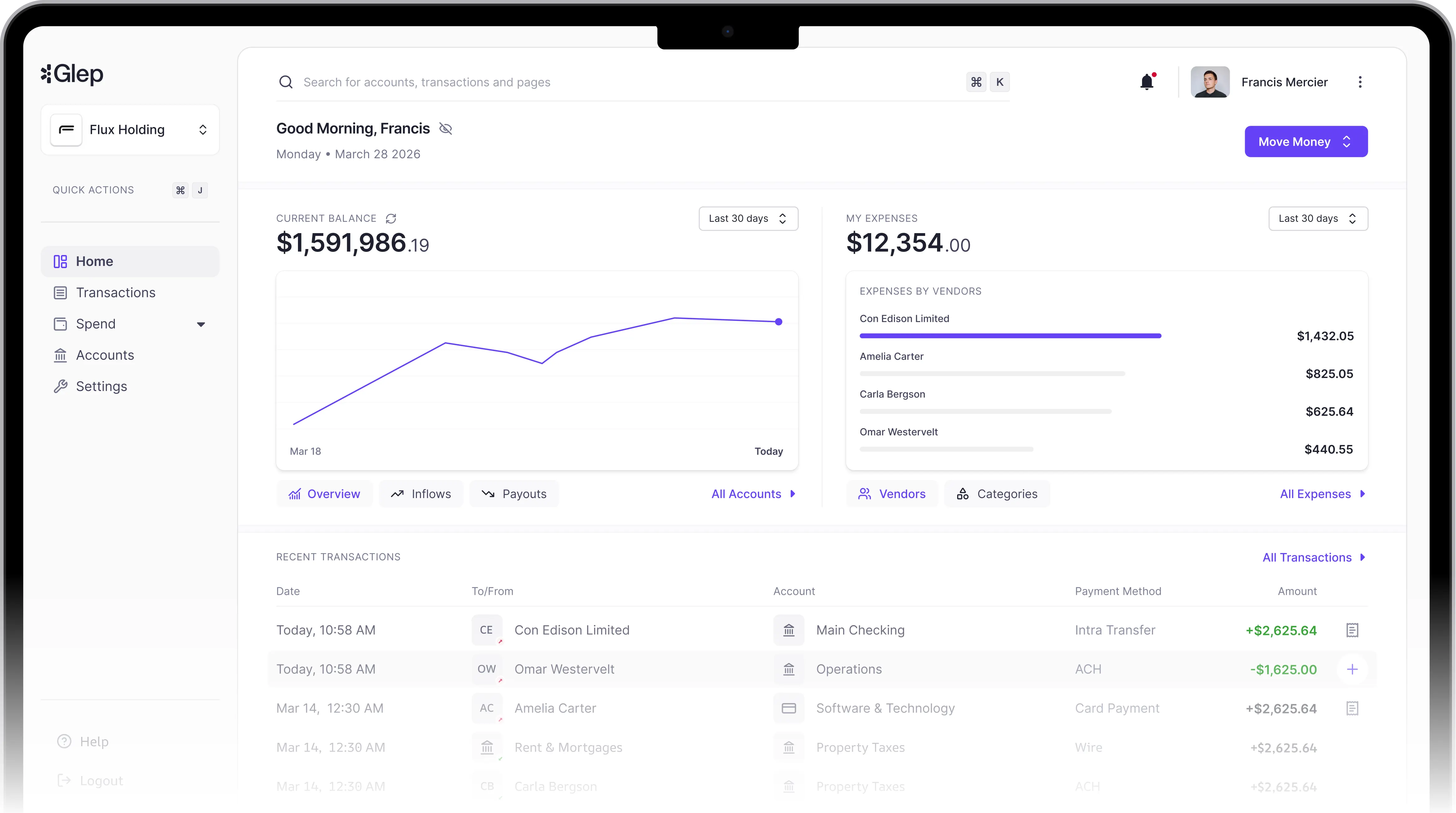Go to Home in sidebar
This screenshot has width=1456, height=813.
tap(130, 261)
